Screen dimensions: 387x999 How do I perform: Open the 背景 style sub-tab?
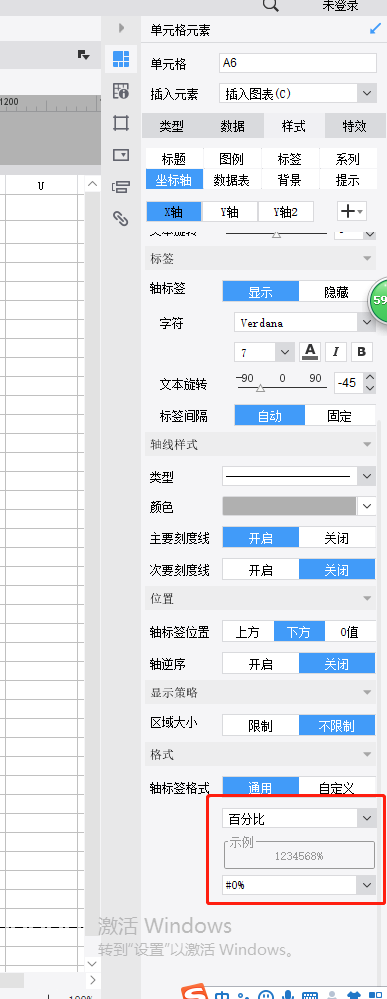tap(289, 180)
